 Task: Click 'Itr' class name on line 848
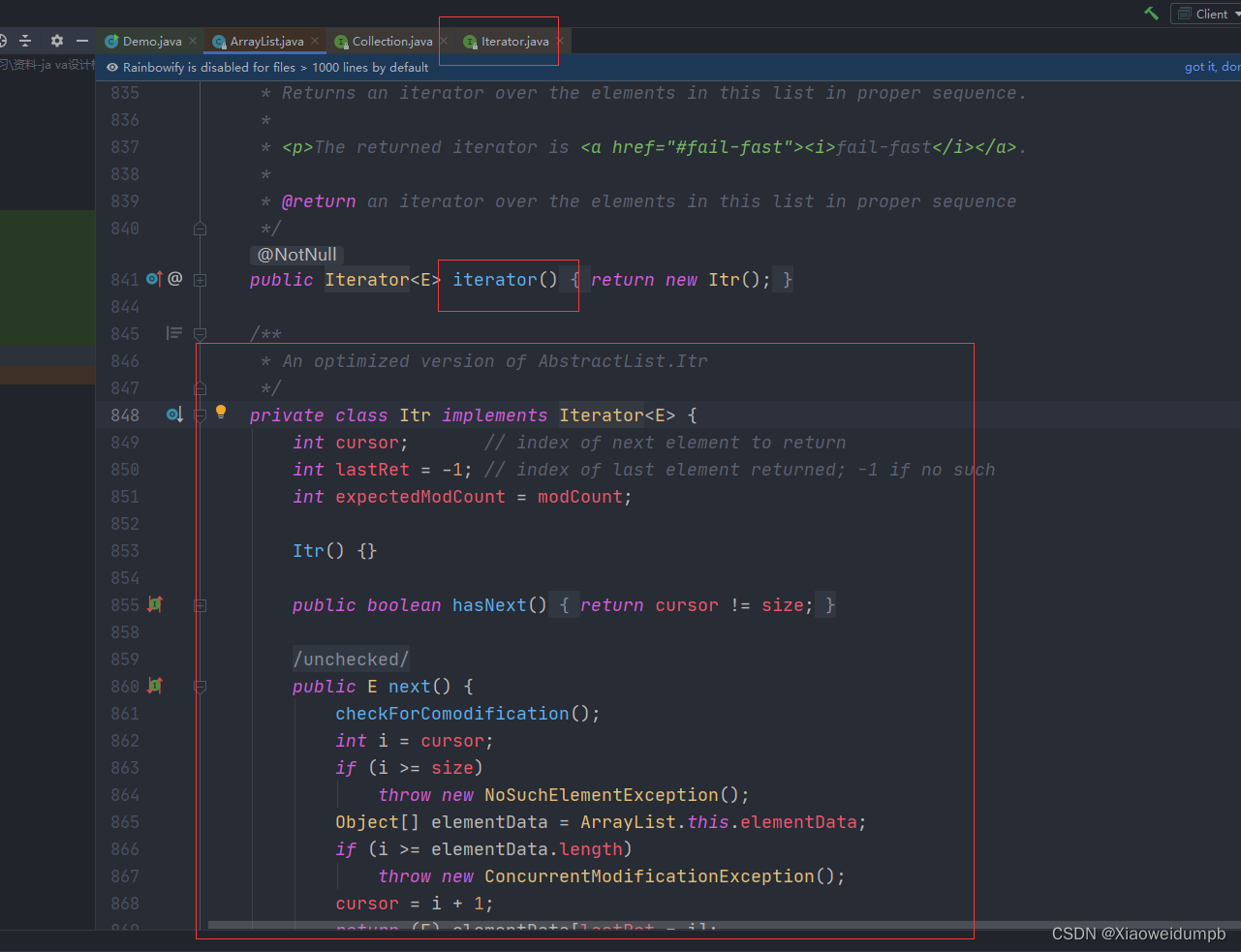[416, 415]
